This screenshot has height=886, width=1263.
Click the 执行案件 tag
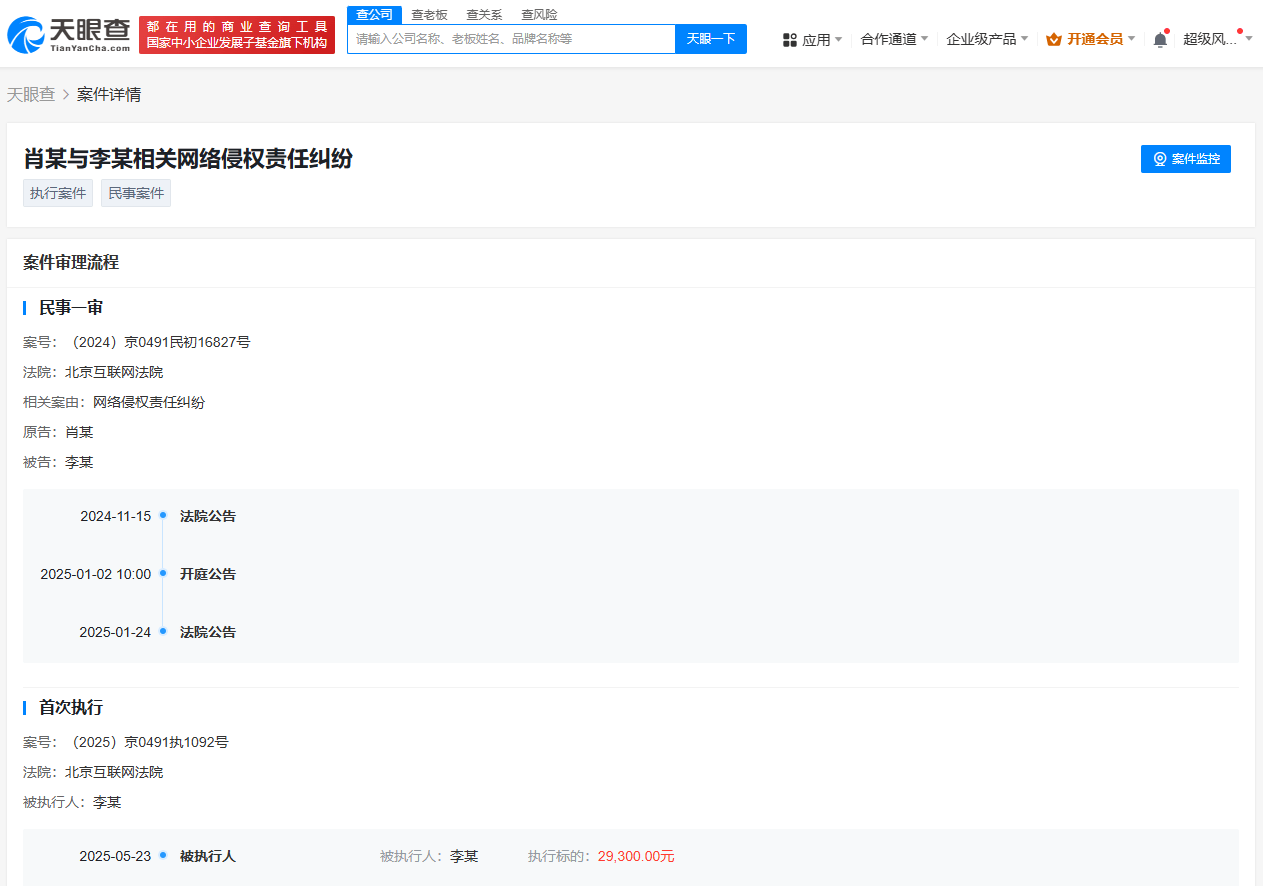(58, 193)
